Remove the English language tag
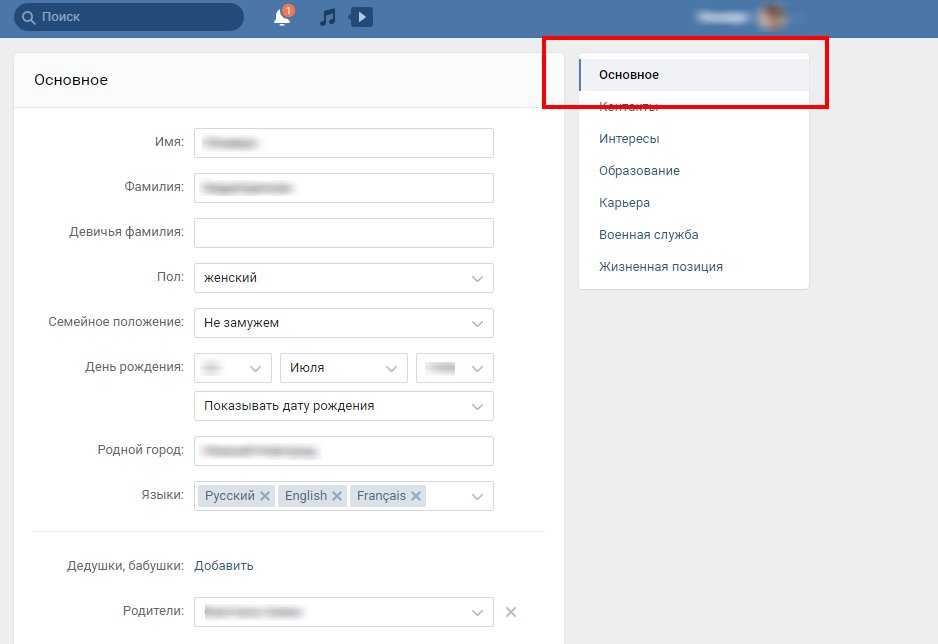The image size is (938, 644). 337,496
